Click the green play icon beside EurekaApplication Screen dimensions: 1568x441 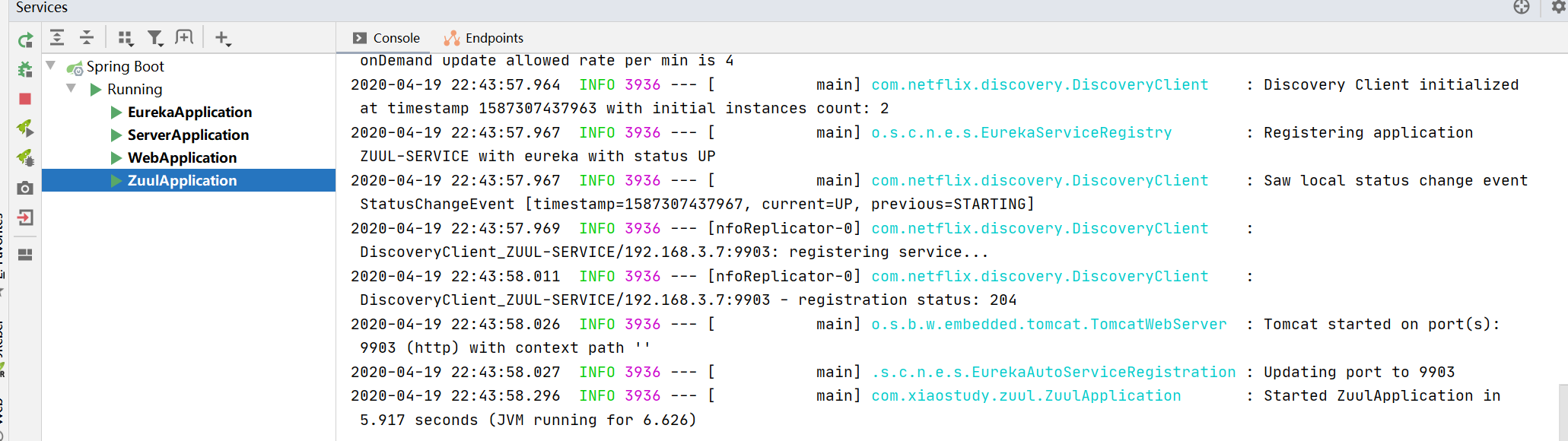[116, 113]
